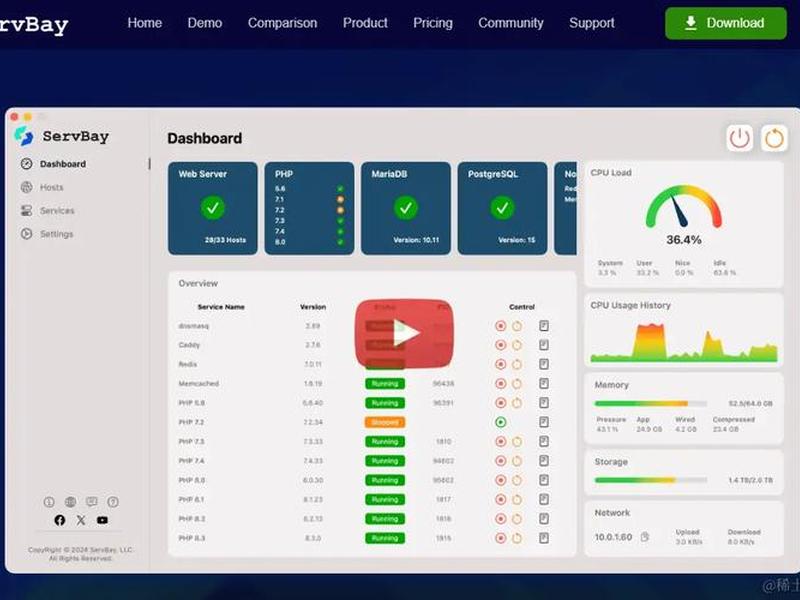Click the CPU Usage History chart
800x600 pixels.
click(x=684, y=343)
